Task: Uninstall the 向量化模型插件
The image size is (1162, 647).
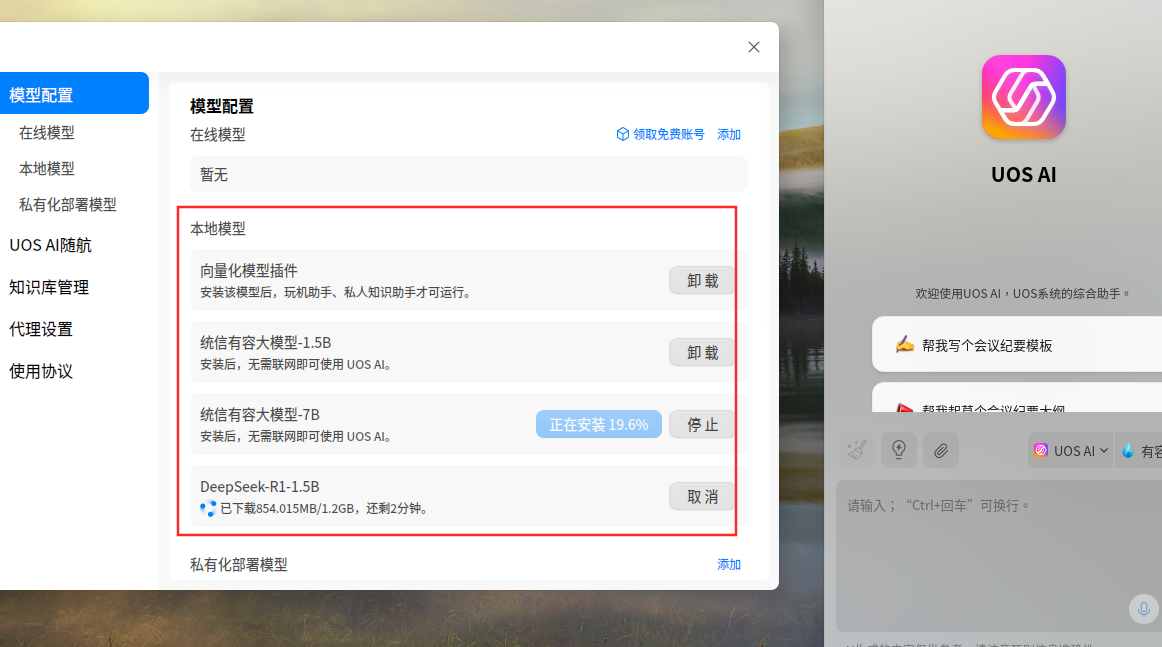Action: (702, 281)
